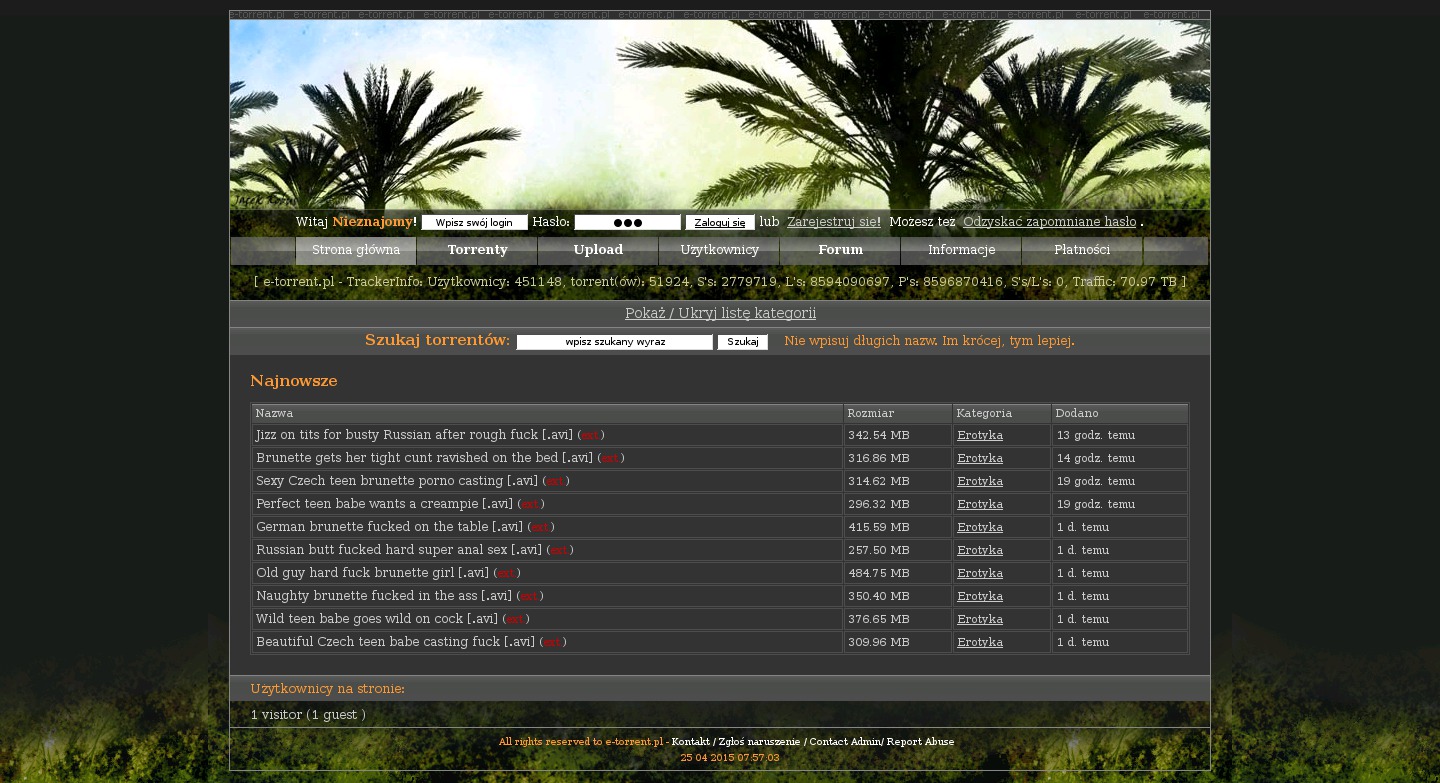
Task: Open the Upload page
Action: (x=598, y=250)
